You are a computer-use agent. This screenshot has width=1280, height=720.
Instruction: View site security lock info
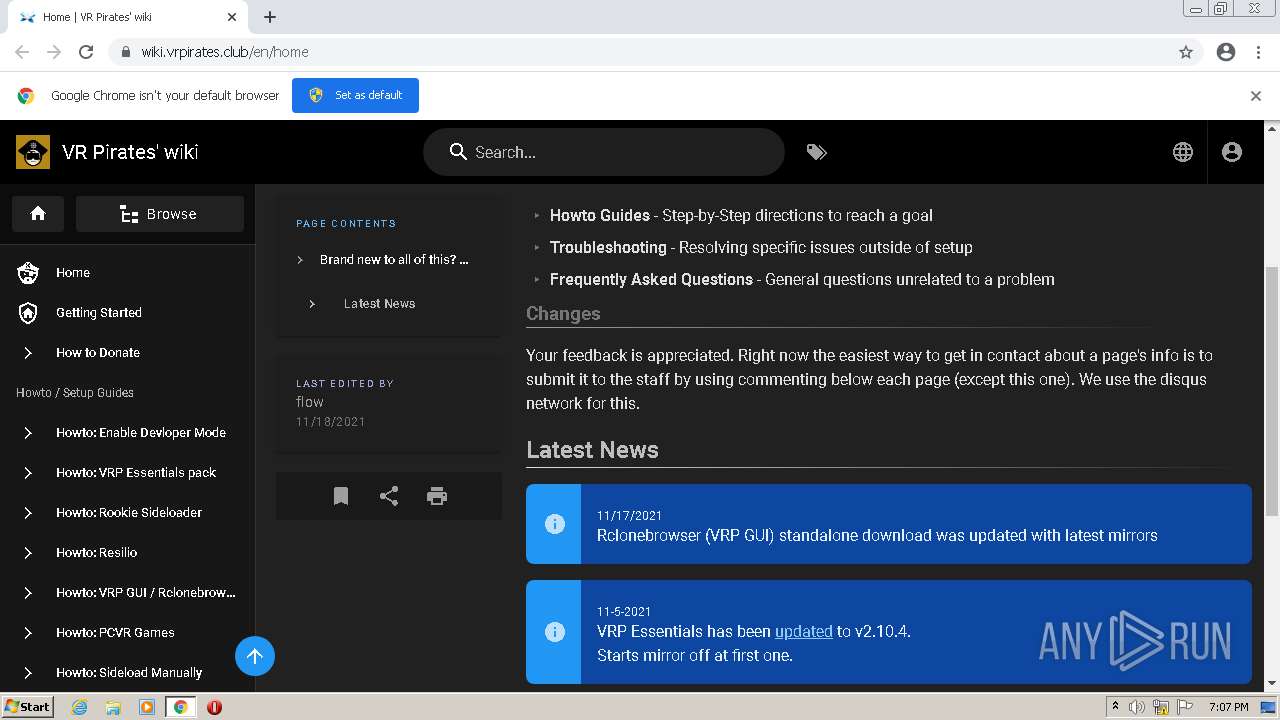(x=126, y=52)
